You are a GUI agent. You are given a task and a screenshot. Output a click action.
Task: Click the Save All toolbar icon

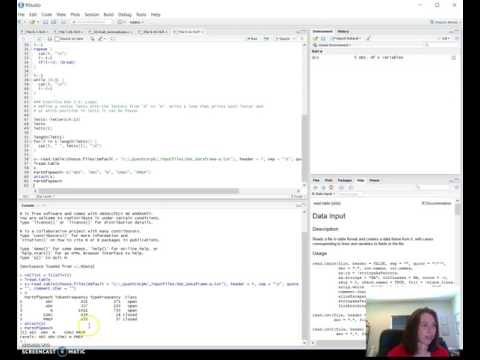[53, 22]
